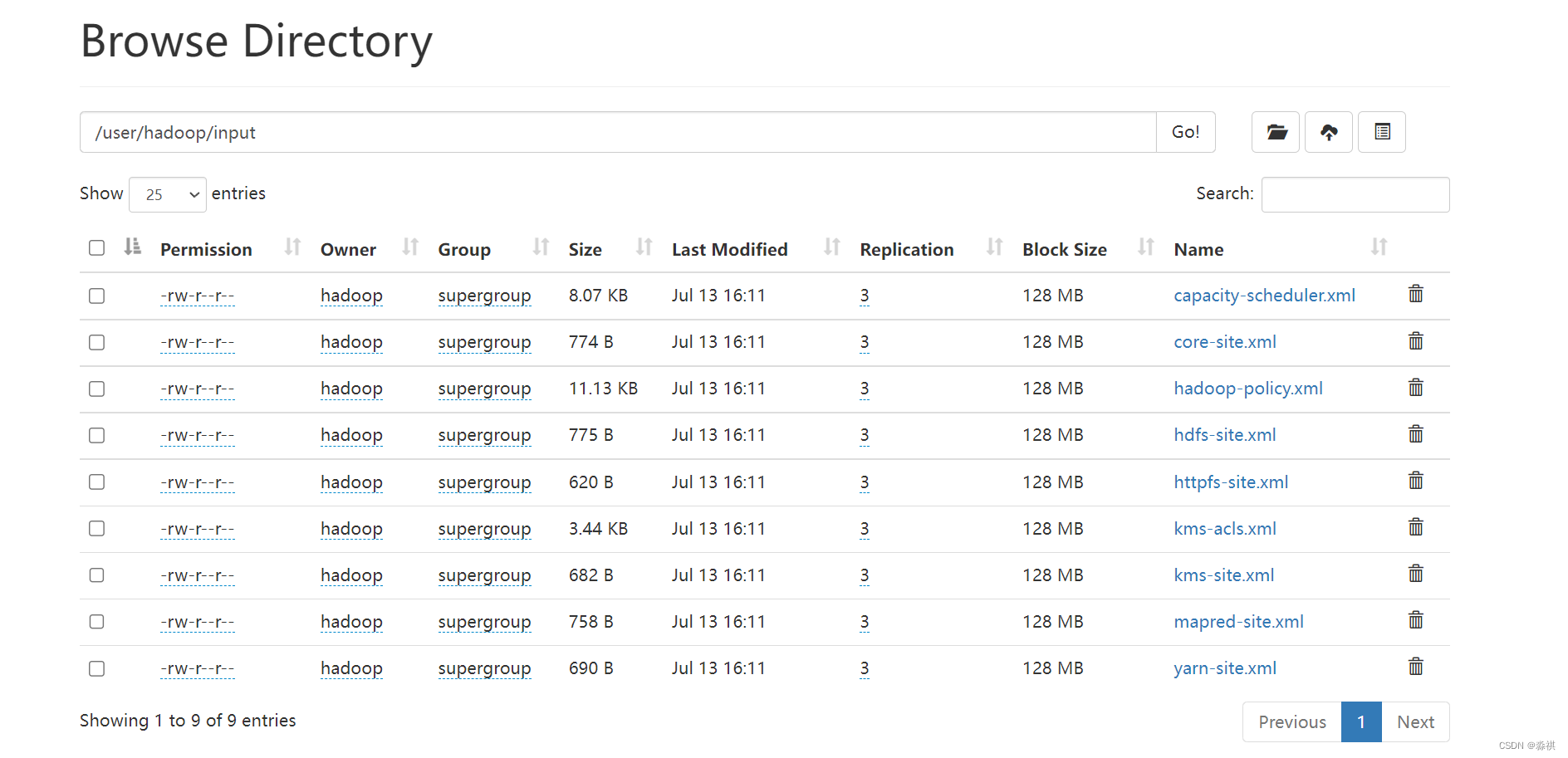The height and width of the screenshot is (758, 1568).
Task: Delete hadoop-policy.xml with trash icon
Action: (1416, 388)
